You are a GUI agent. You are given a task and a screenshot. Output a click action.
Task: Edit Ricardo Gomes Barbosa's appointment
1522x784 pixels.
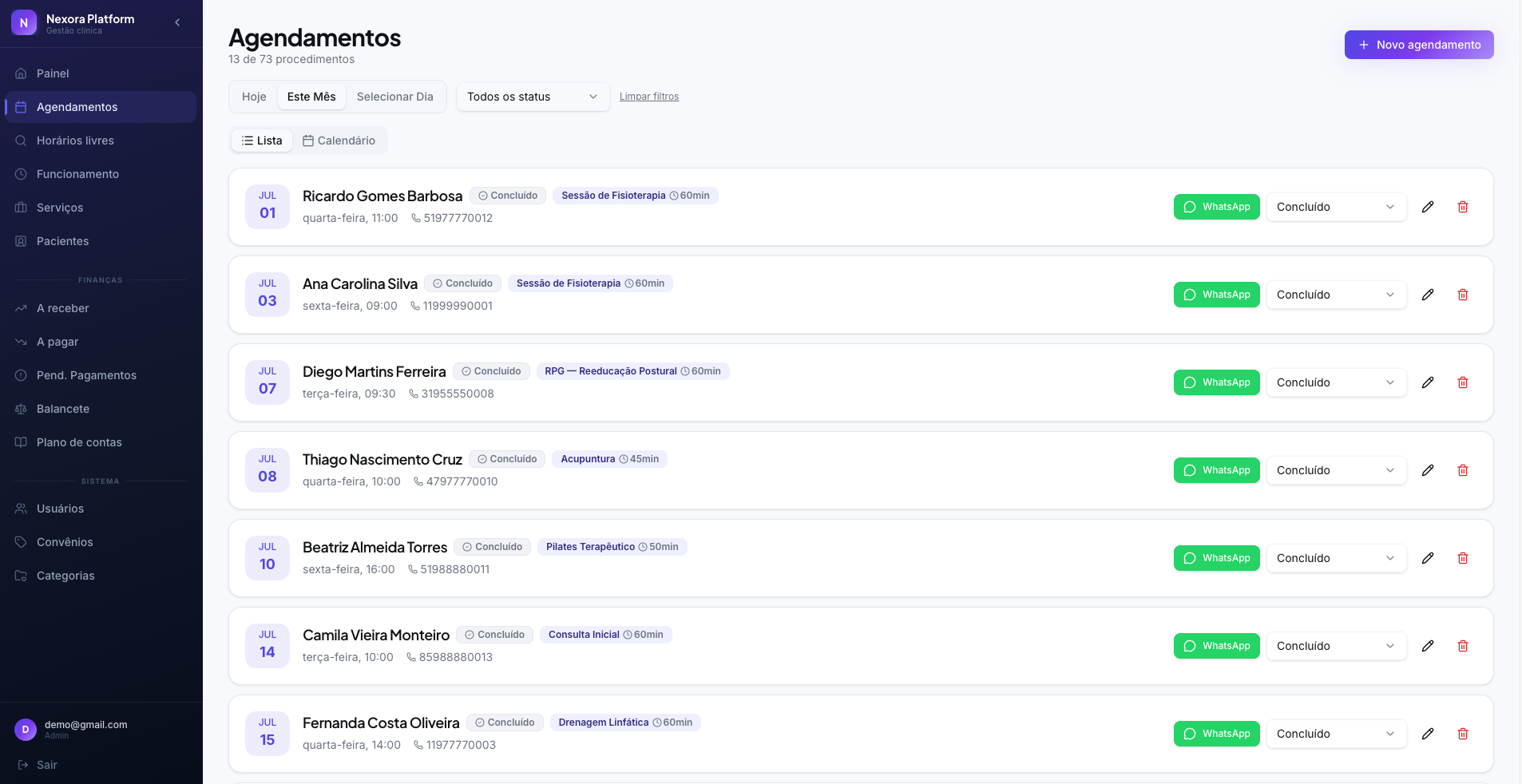1428,207
